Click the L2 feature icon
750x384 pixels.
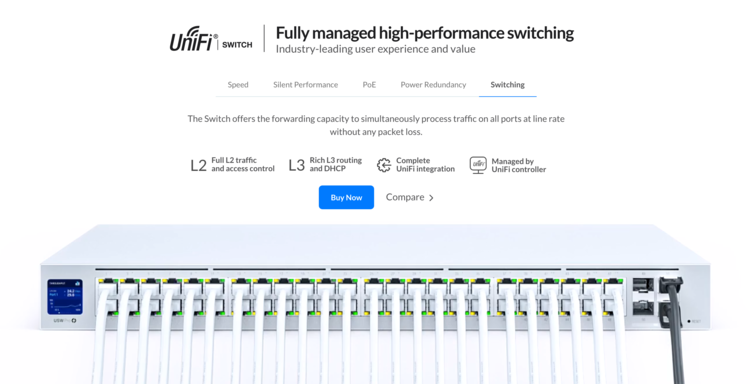(199, 165)
